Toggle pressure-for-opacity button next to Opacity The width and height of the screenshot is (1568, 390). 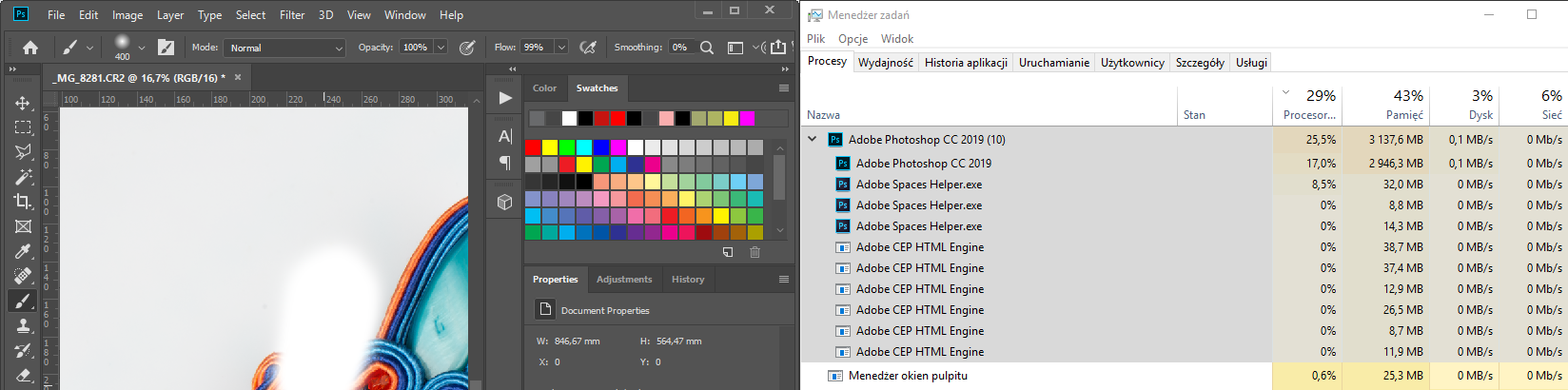tap(467, 48)
